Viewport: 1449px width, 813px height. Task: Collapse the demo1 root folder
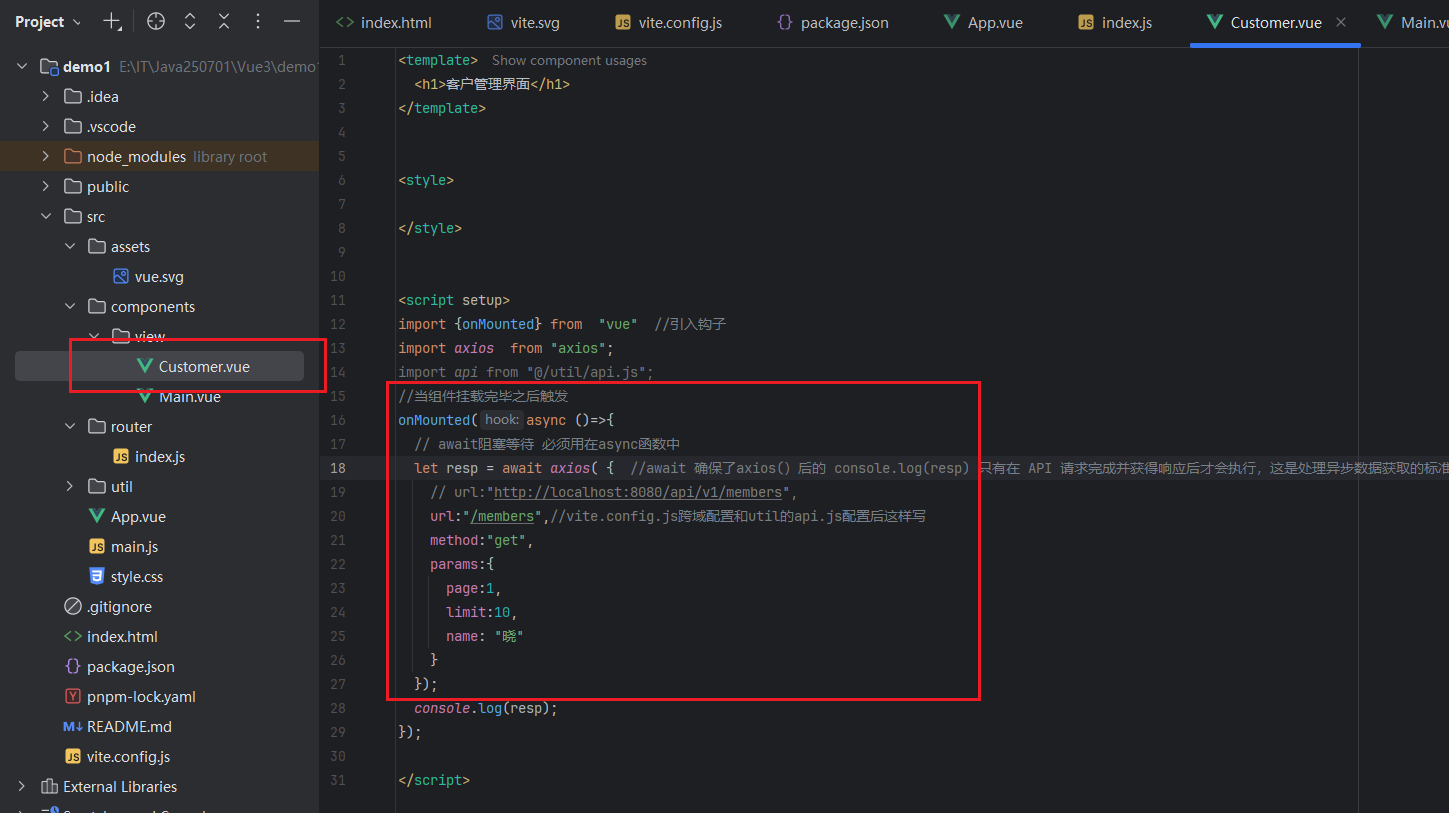pyautogui.click(x=22, y=67)
